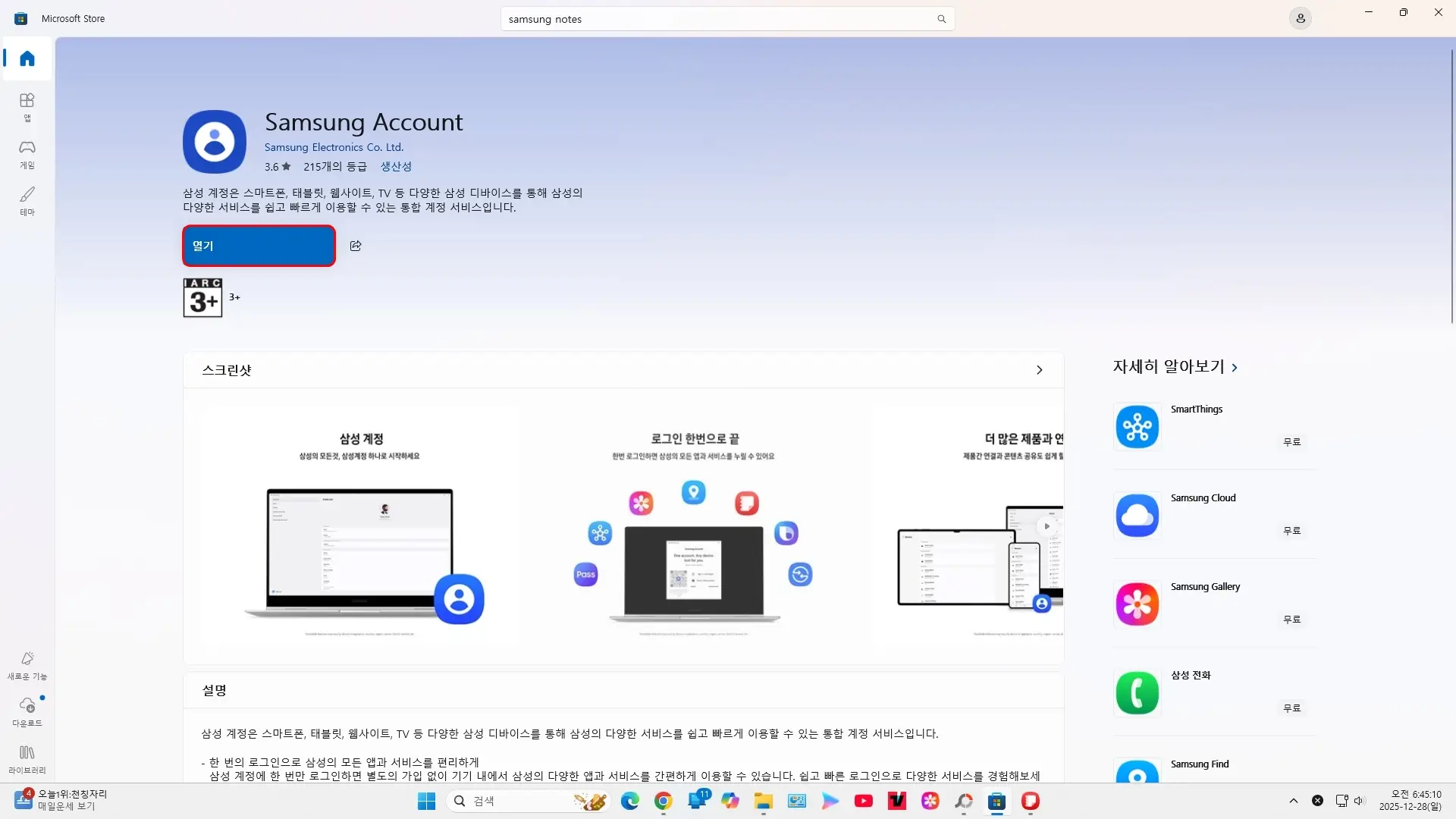Open the 생산성 category link
Viewport: 1456px width, 819px height.
[x=395, y=166]
